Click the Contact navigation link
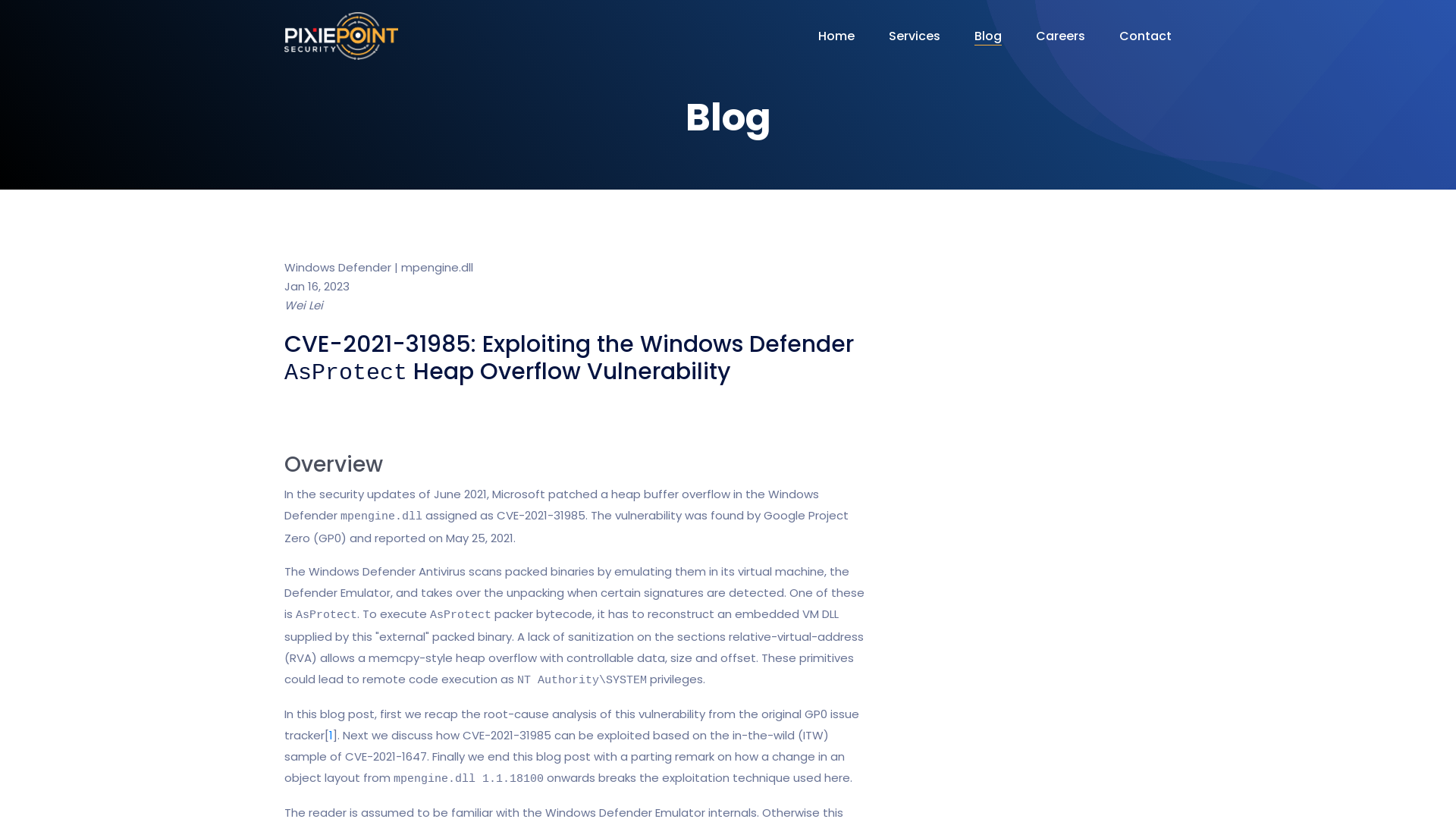This screenshot has width=1456, height=819. 1145,36
